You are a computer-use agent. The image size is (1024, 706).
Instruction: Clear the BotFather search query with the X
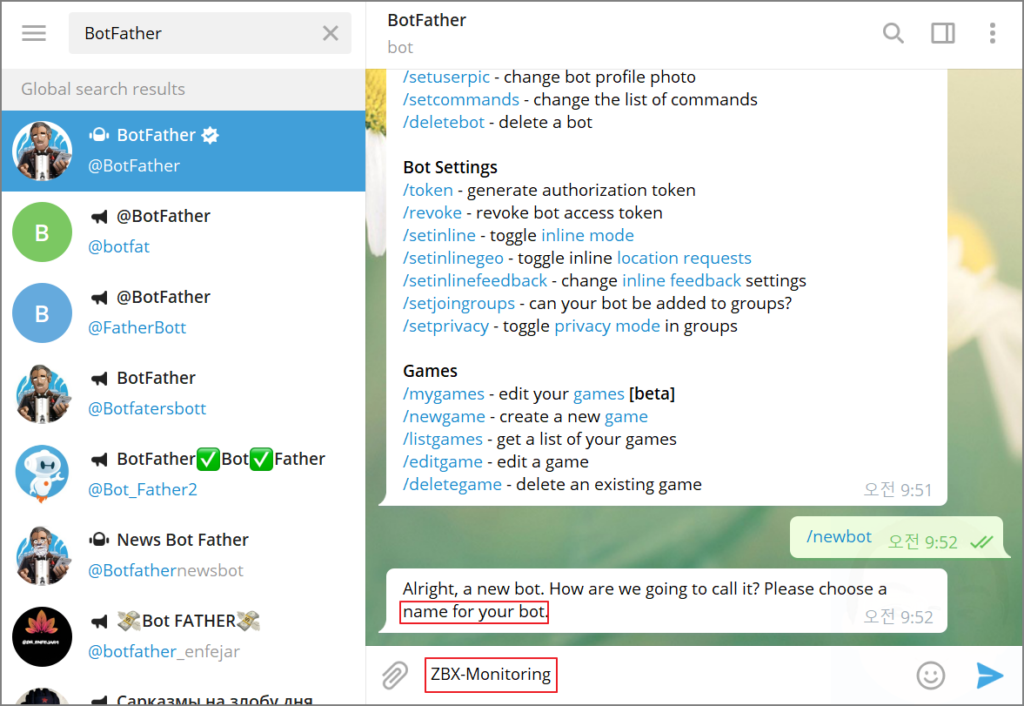tap(330, 32)
